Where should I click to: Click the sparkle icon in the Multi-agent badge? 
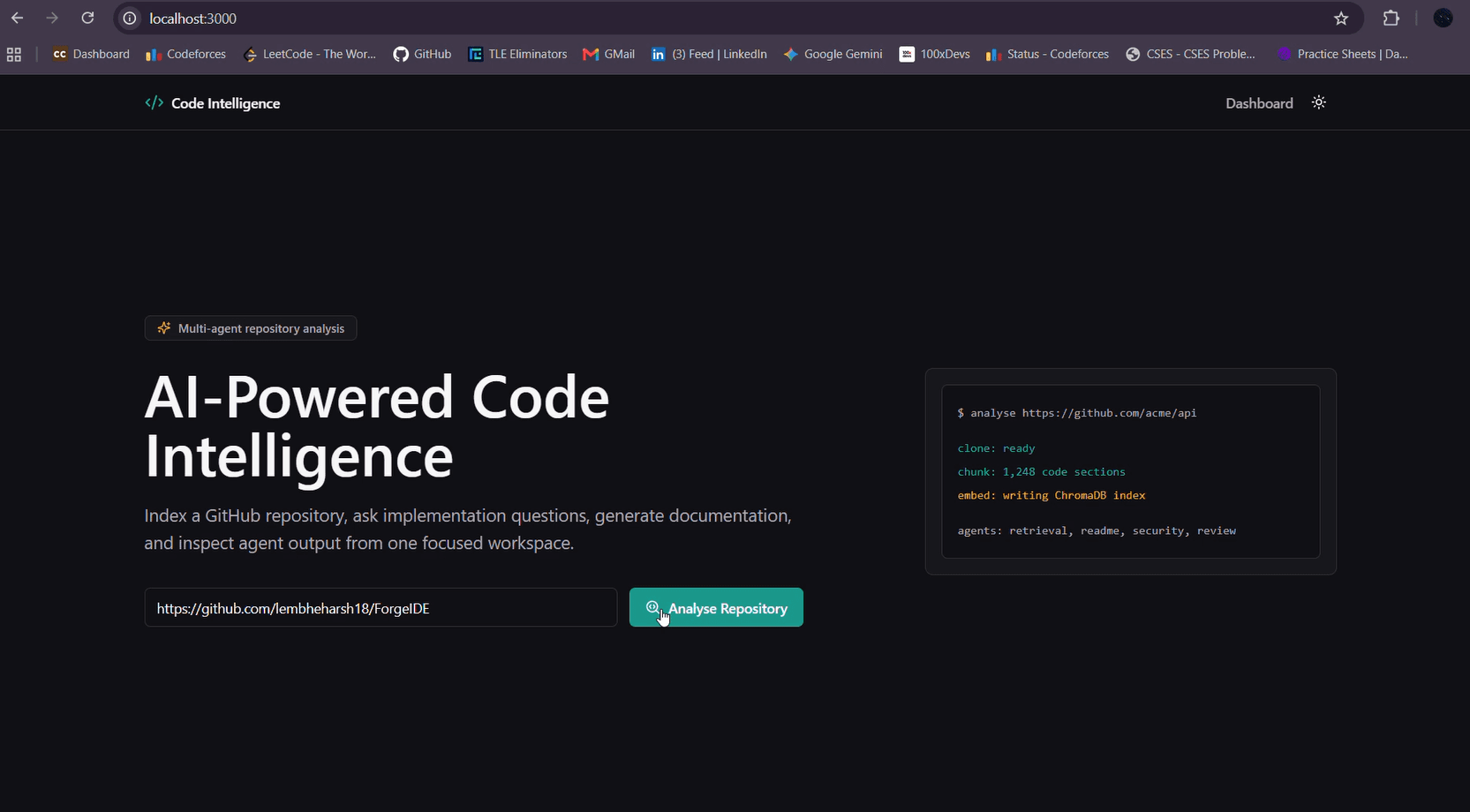[x=163, y=328]
